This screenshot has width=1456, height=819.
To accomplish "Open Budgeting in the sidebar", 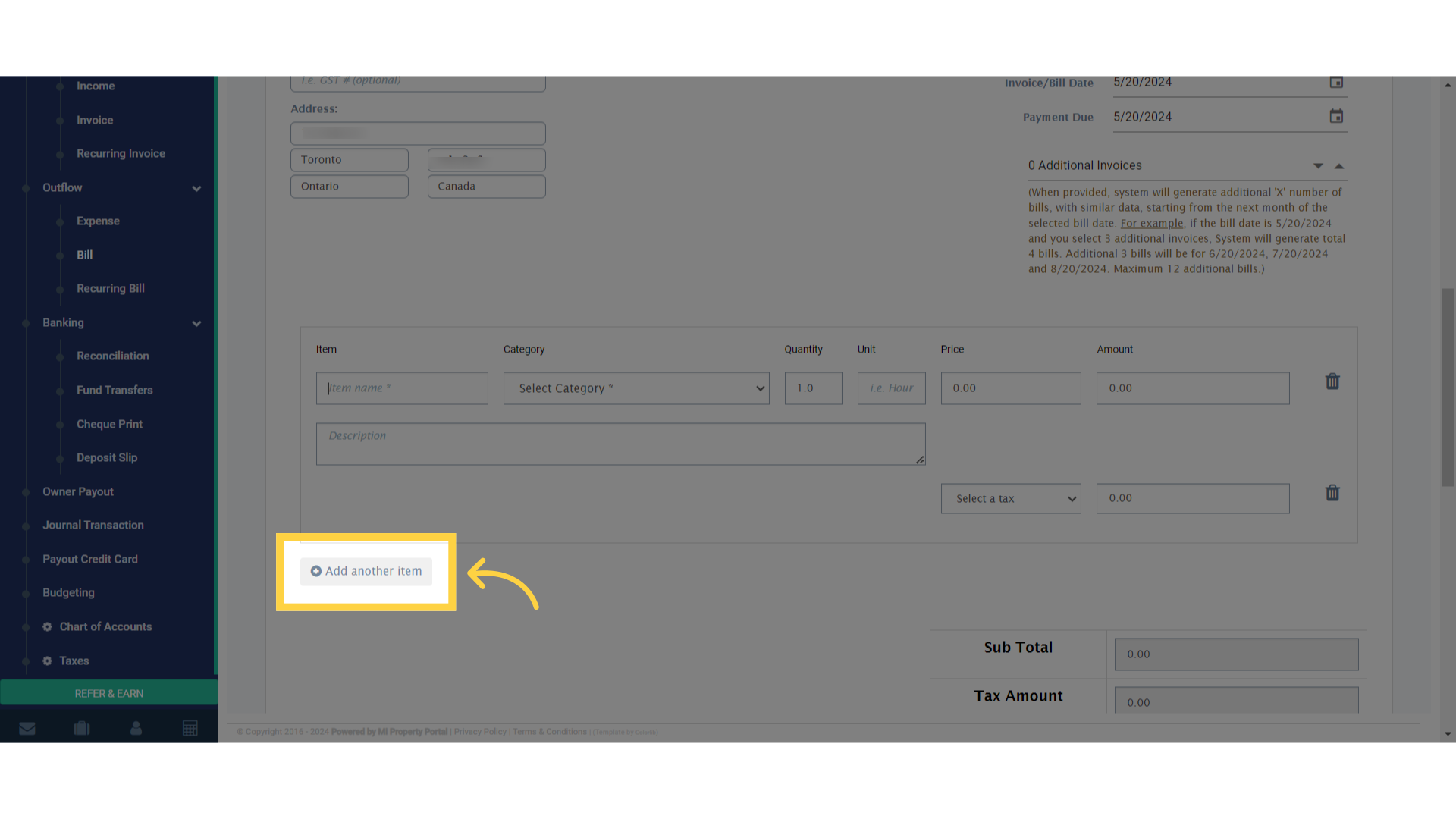I will pos(68,592).
